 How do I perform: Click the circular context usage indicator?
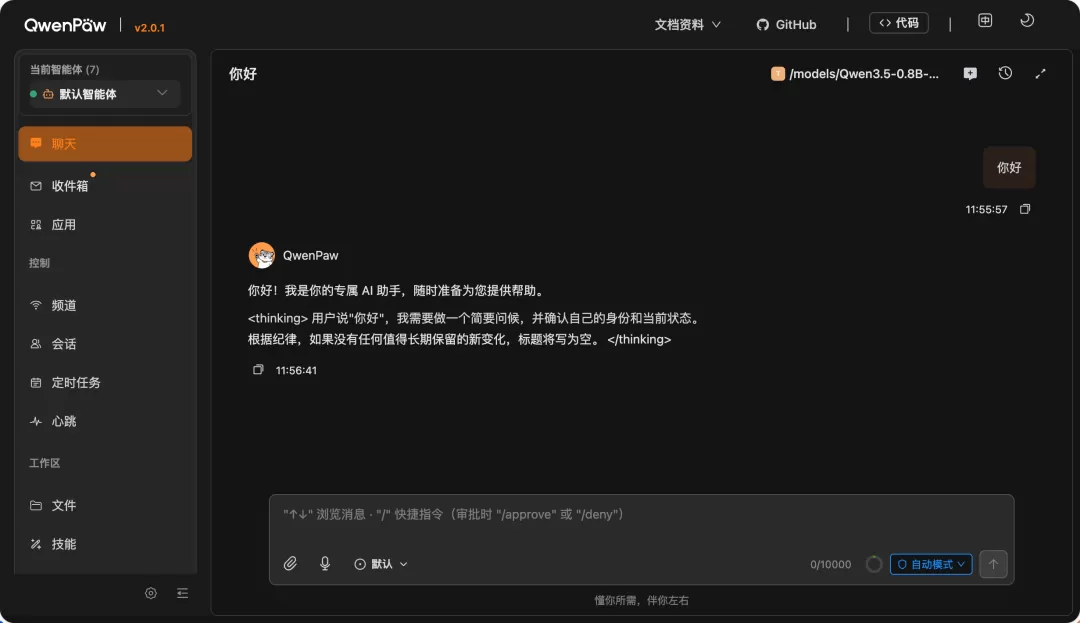click(873, 564)
